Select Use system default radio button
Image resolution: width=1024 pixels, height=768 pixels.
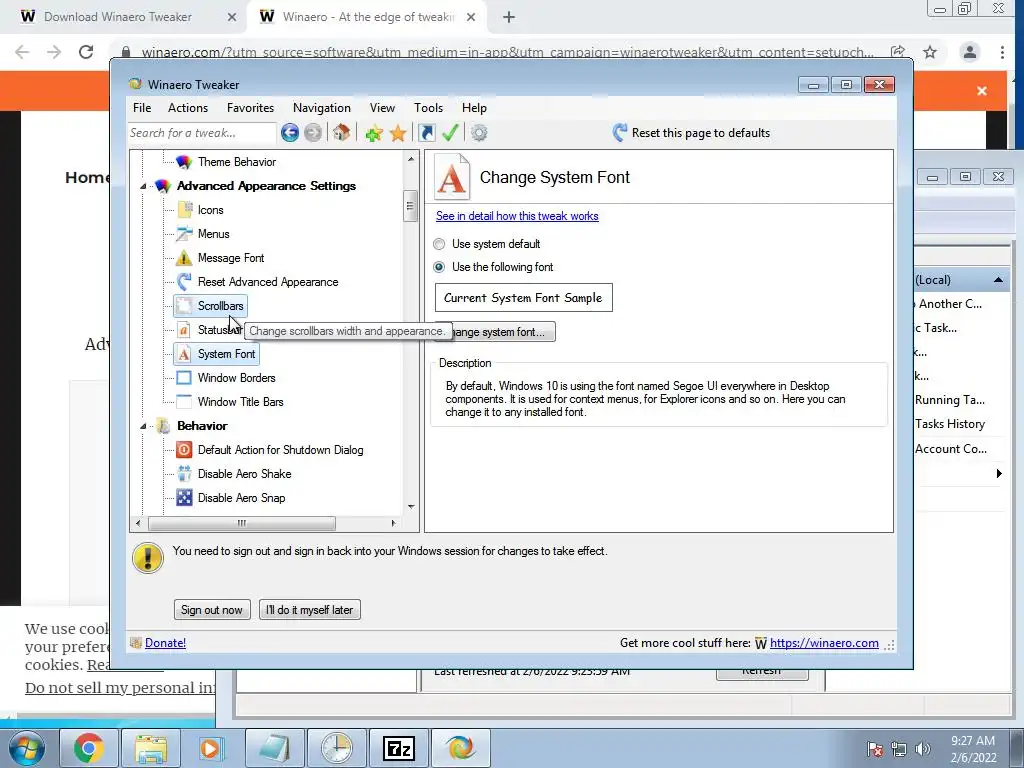pos(439,244)
